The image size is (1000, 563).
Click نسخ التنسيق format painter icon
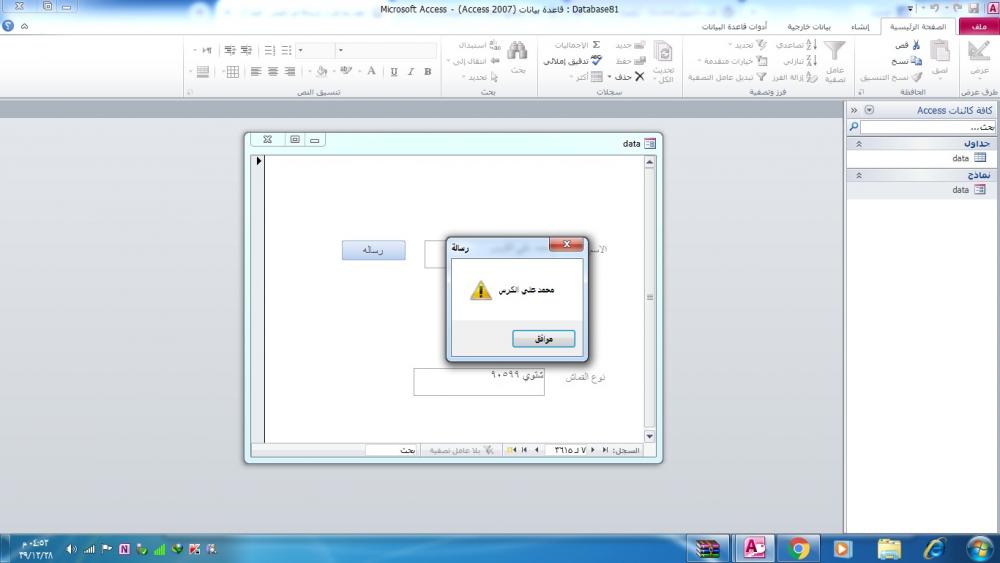click(916, 77)
